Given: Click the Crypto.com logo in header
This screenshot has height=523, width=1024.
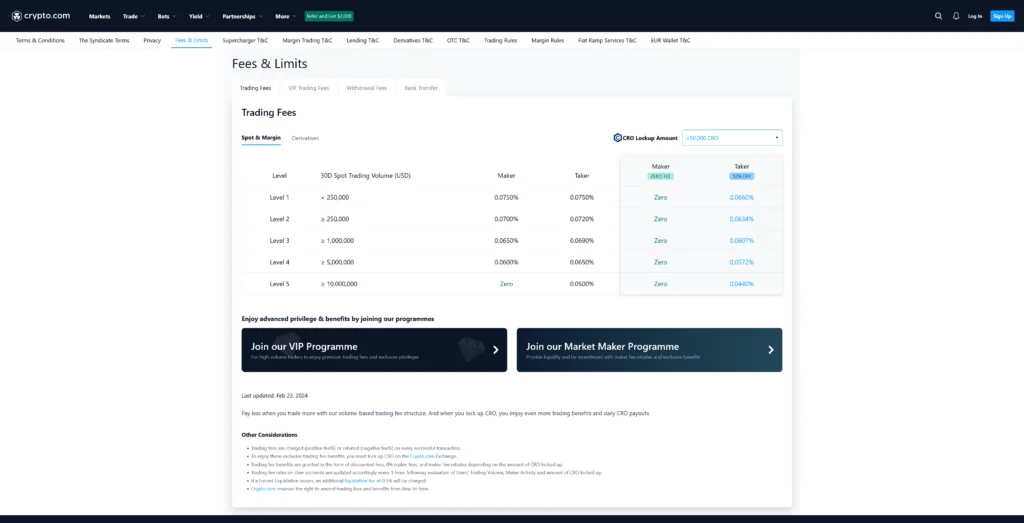Looking at the screenshot, I should pos(41,16).
